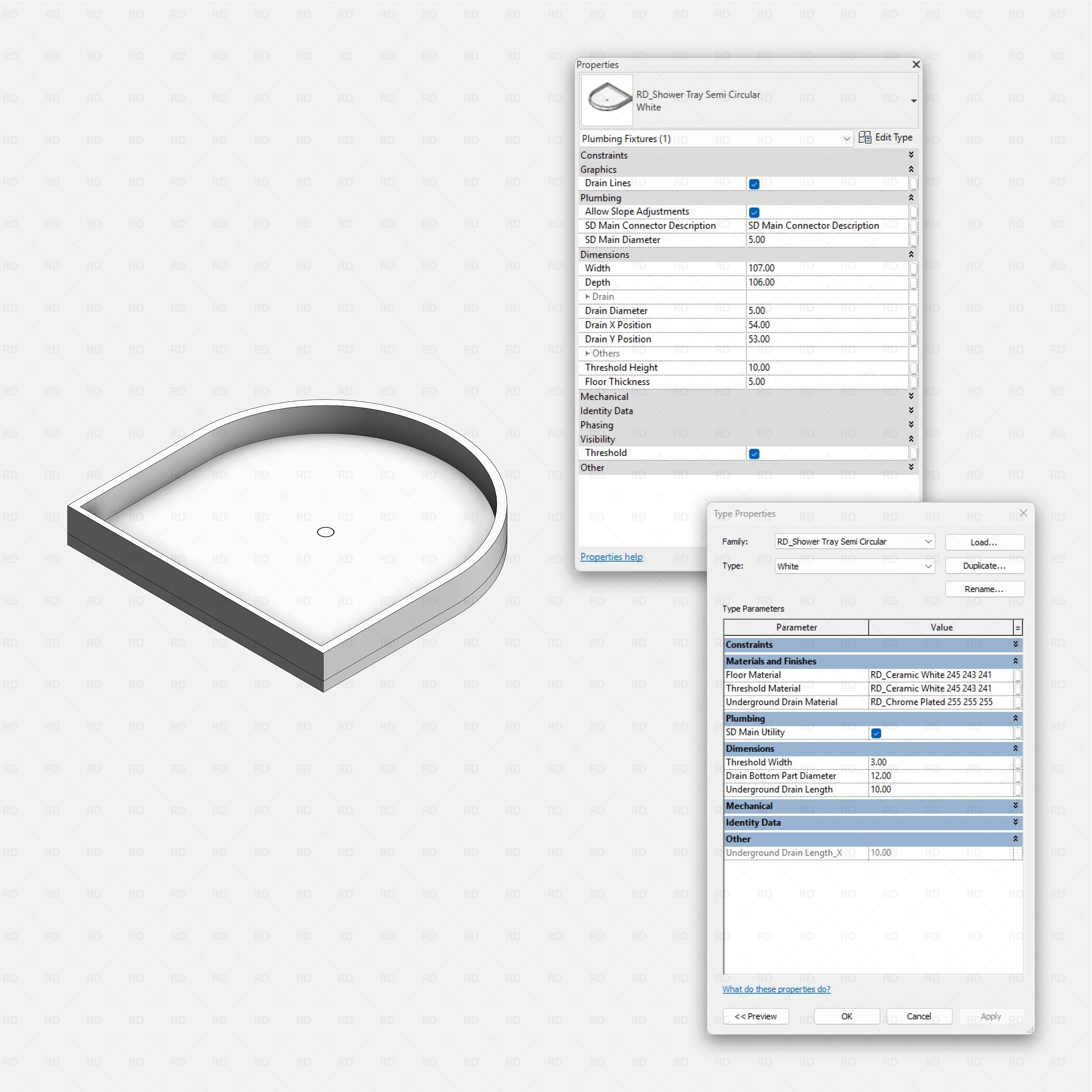Click the Duplicate... button
The width and height of the screenshot is (1092, 1092).
click(x=984, y=566)
